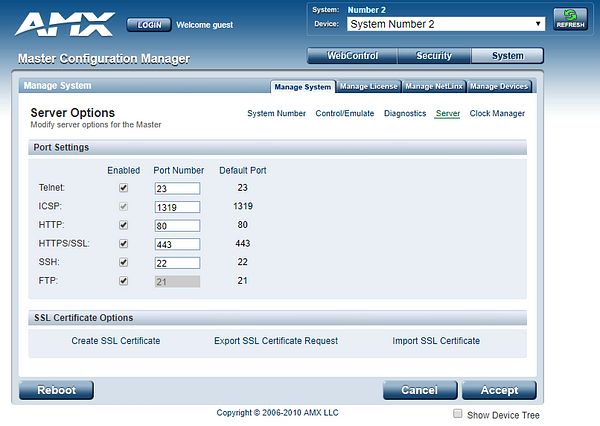The image size is (600, 426).
Task: Click the Welcome guest text
Action: pos(204,25)
